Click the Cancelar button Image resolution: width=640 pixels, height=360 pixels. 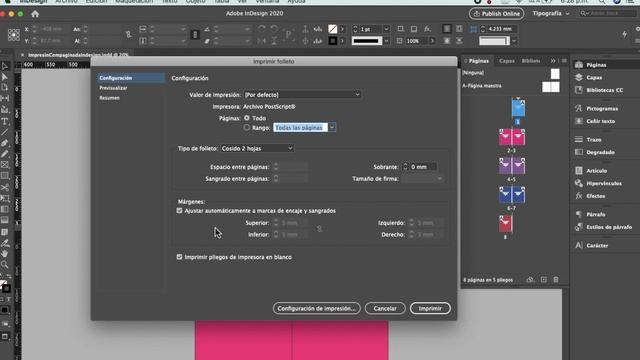pyautogui.click(x=385, y=309)
